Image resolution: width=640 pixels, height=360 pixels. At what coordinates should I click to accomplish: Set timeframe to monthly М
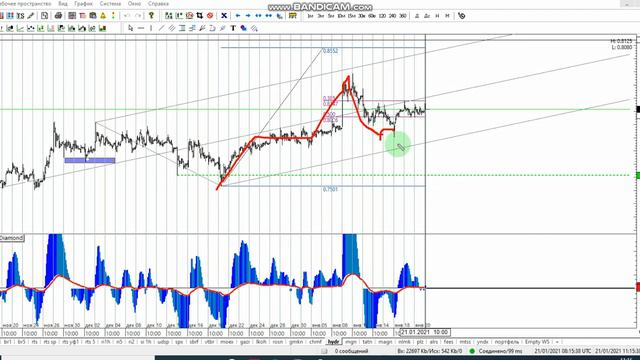[447, 16]
